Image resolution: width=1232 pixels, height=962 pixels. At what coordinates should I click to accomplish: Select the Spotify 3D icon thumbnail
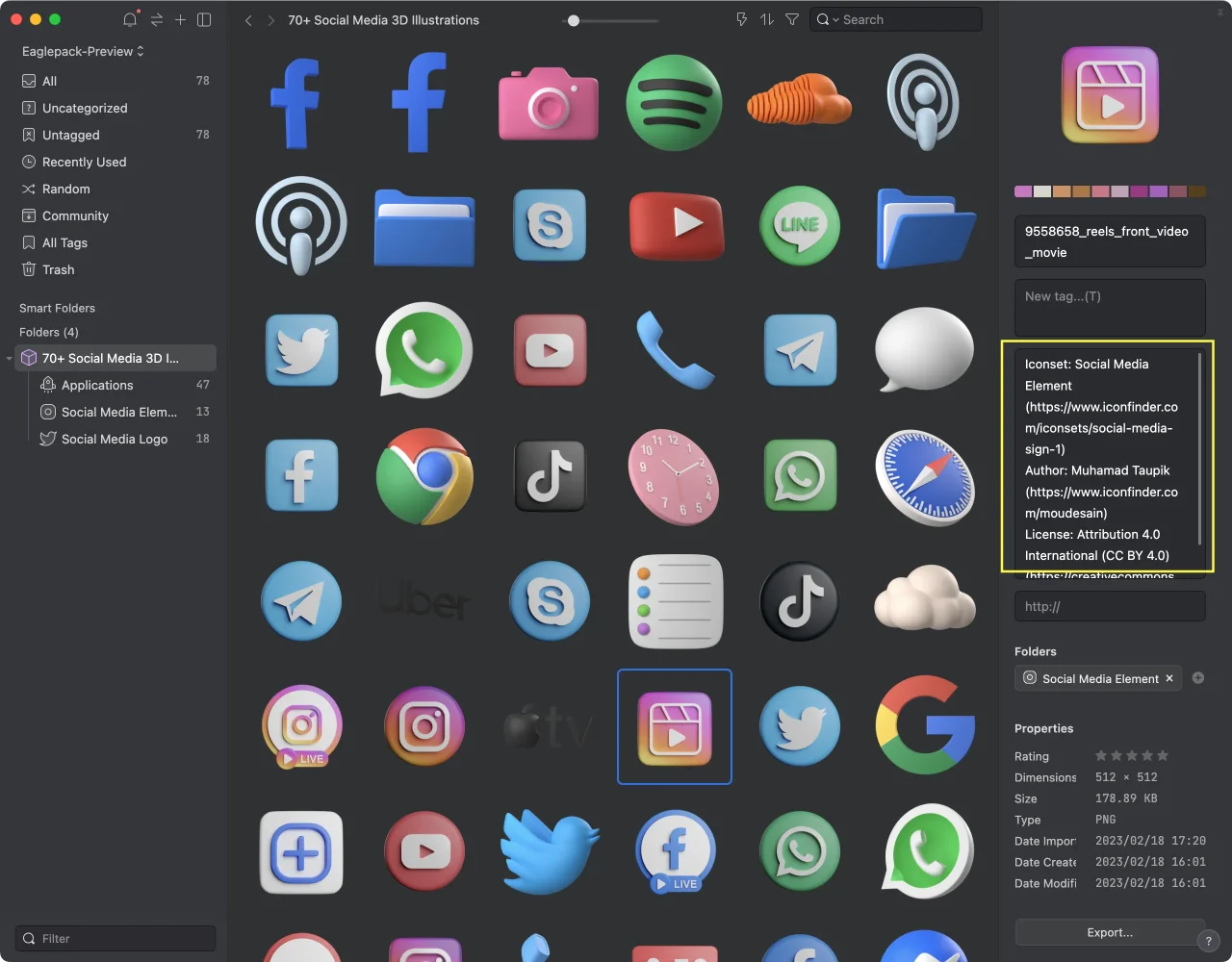pyautogui.click(x=674, y=102)
